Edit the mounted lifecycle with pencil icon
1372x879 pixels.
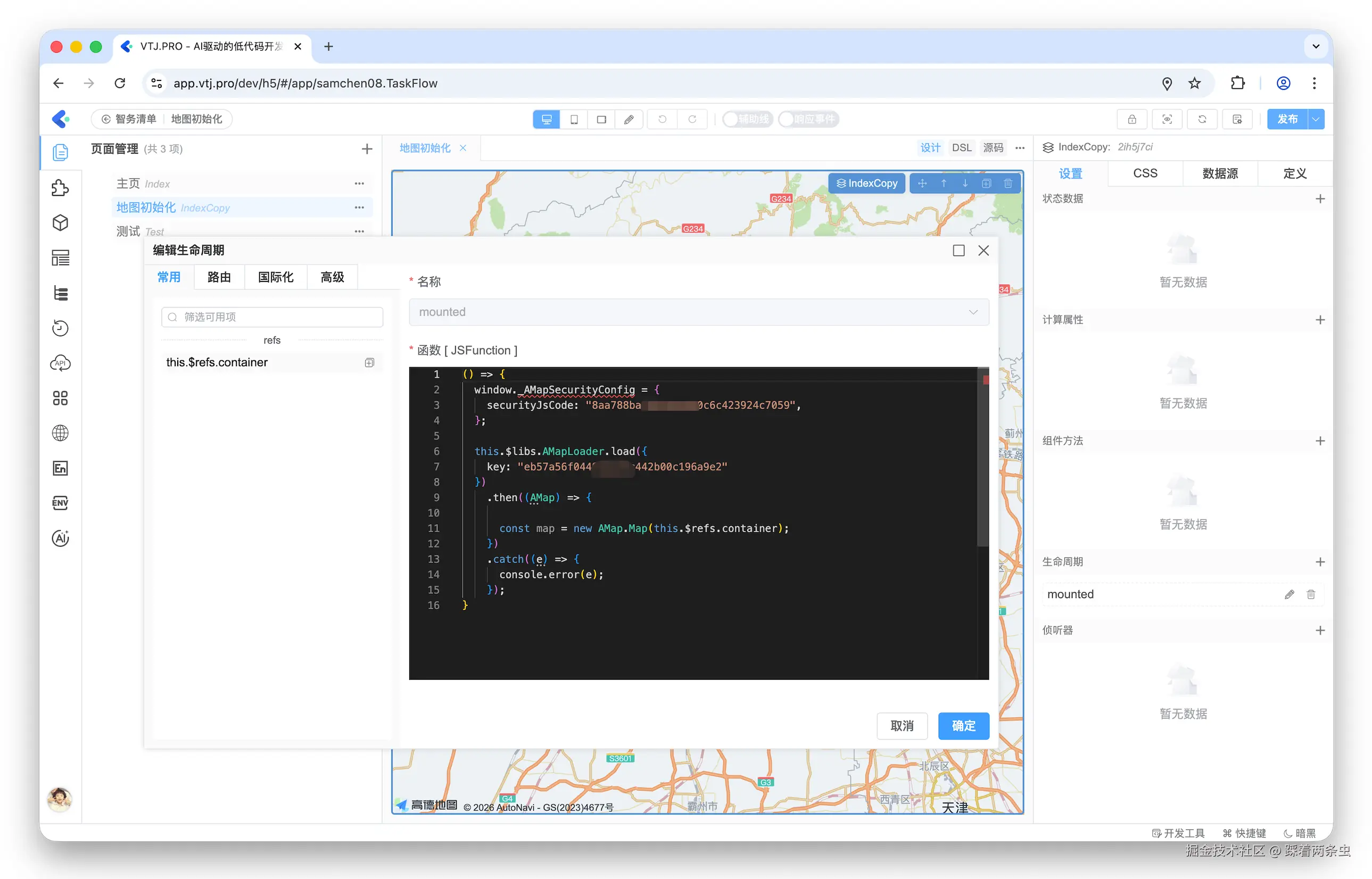tap(1290, 594)
